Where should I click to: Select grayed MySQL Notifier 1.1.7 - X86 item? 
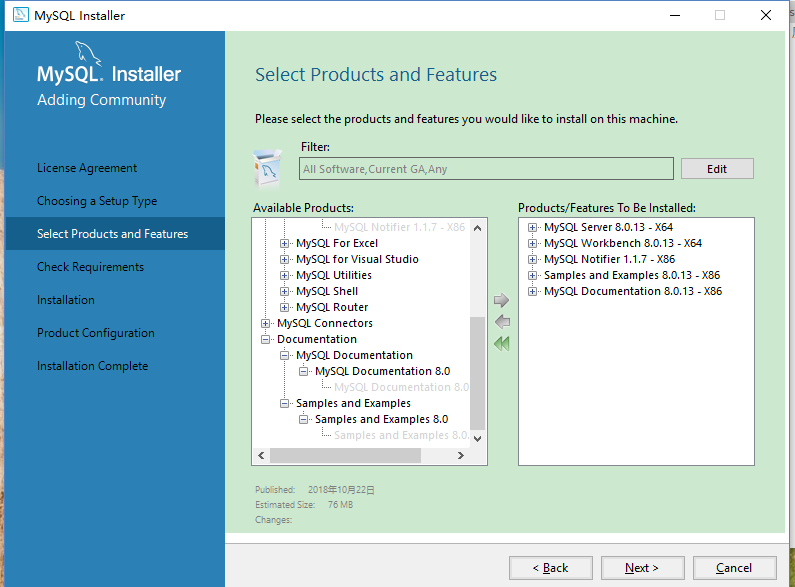400,227
